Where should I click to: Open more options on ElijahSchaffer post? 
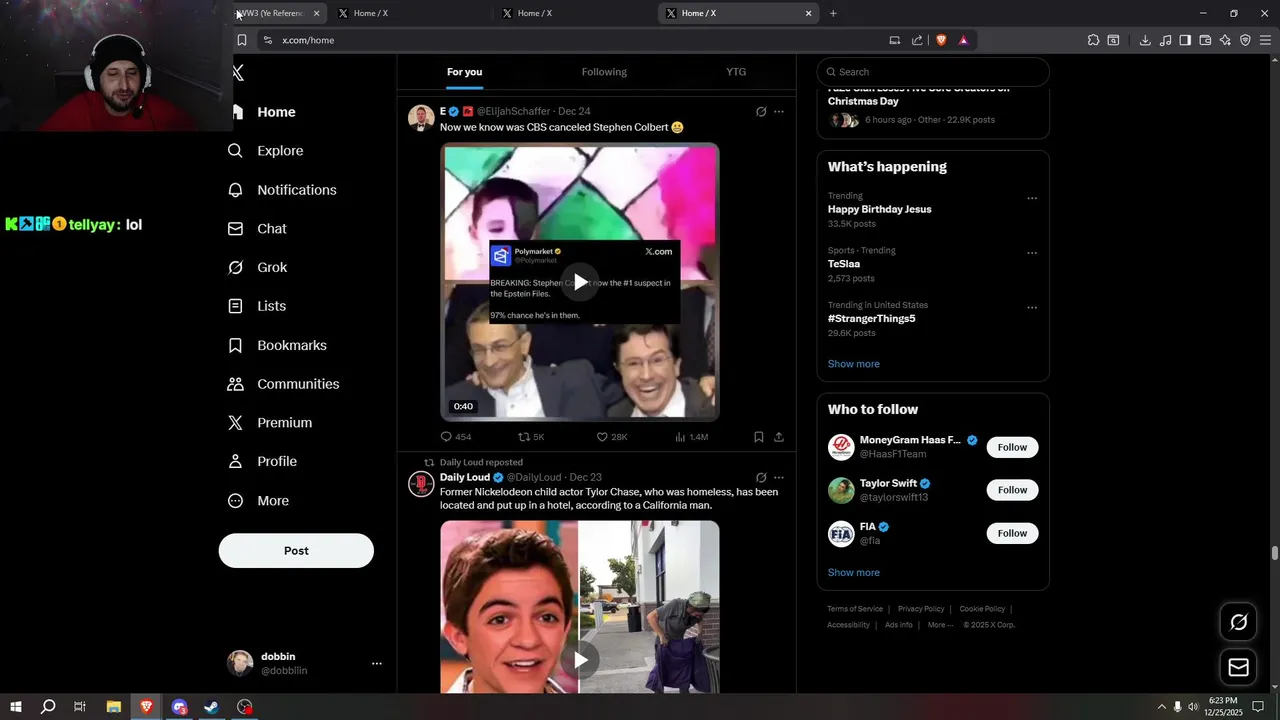click(x=779, y=112)
